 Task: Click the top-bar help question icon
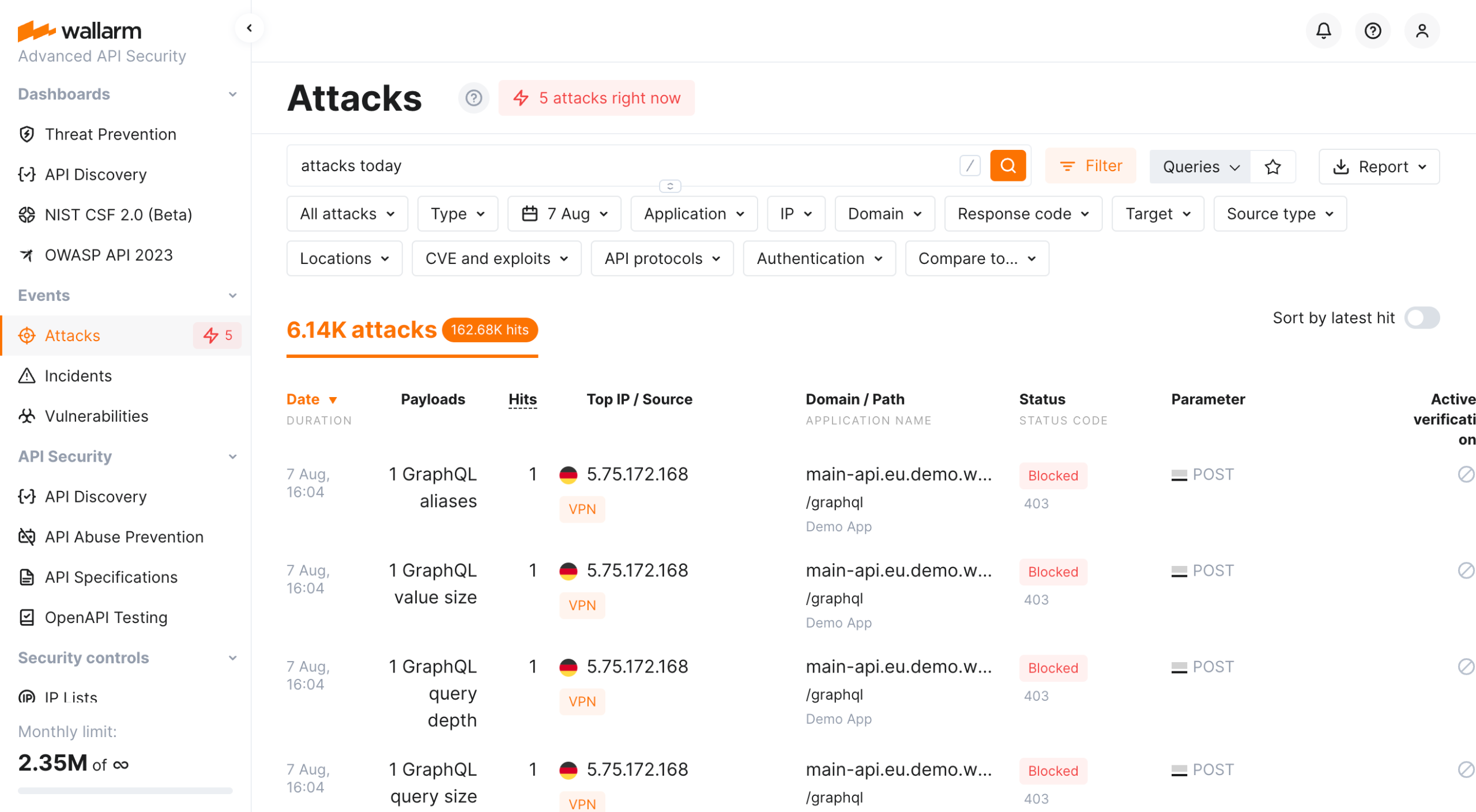(1372, 31)
